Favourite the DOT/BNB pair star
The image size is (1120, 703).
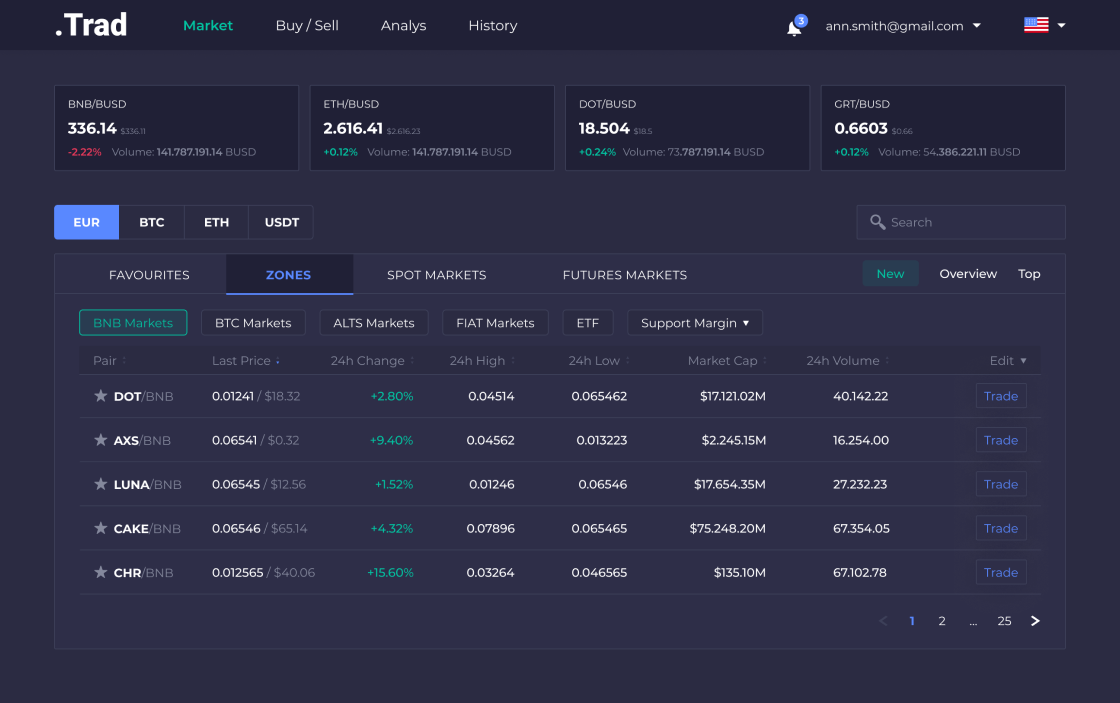[x=100, y=396]
